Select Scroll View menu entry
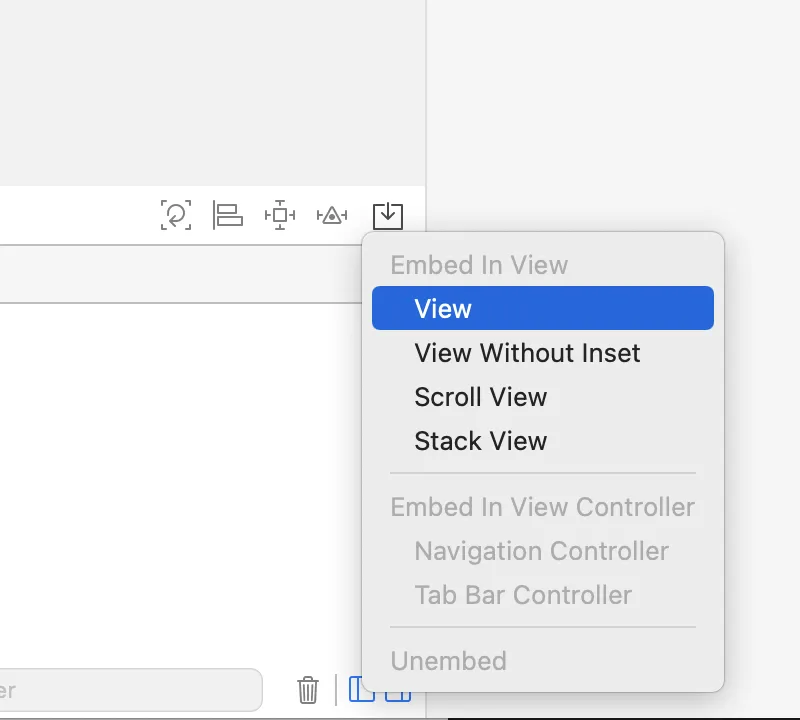The image size is (800, 720). [x=481, y=397]
